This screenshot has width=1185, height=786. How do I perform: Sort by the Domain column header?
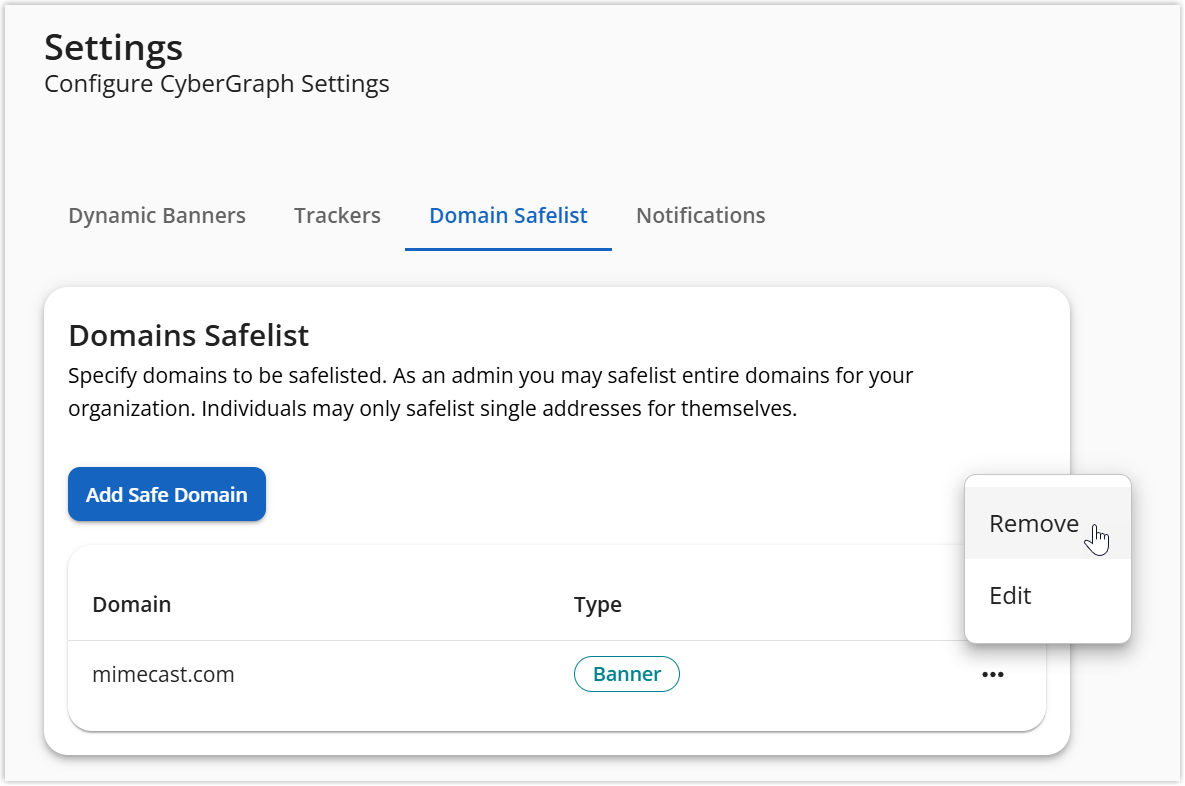pos(131,604)
